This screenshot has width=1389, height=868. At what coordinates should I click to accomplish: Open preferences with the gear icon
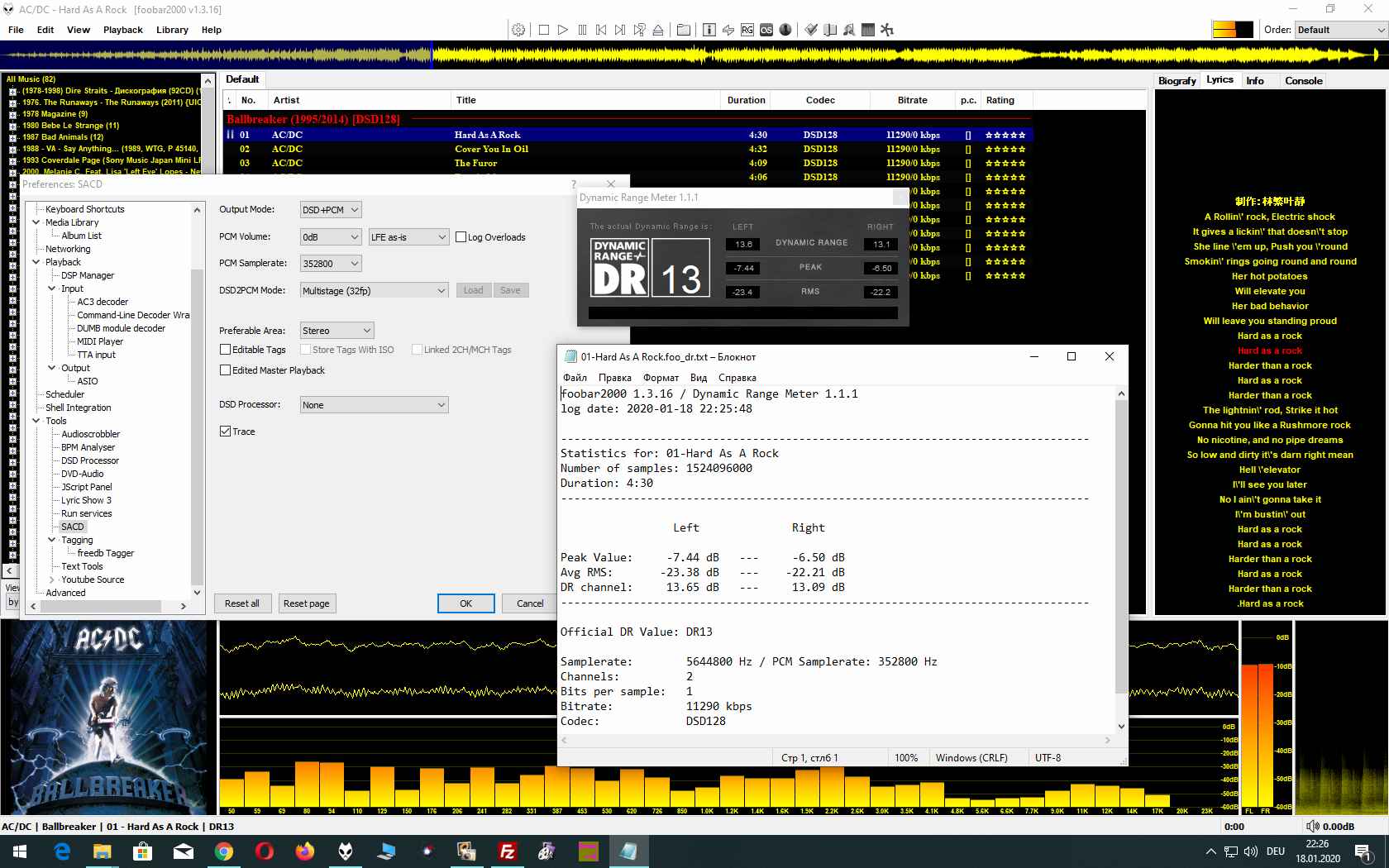(518, 30)
